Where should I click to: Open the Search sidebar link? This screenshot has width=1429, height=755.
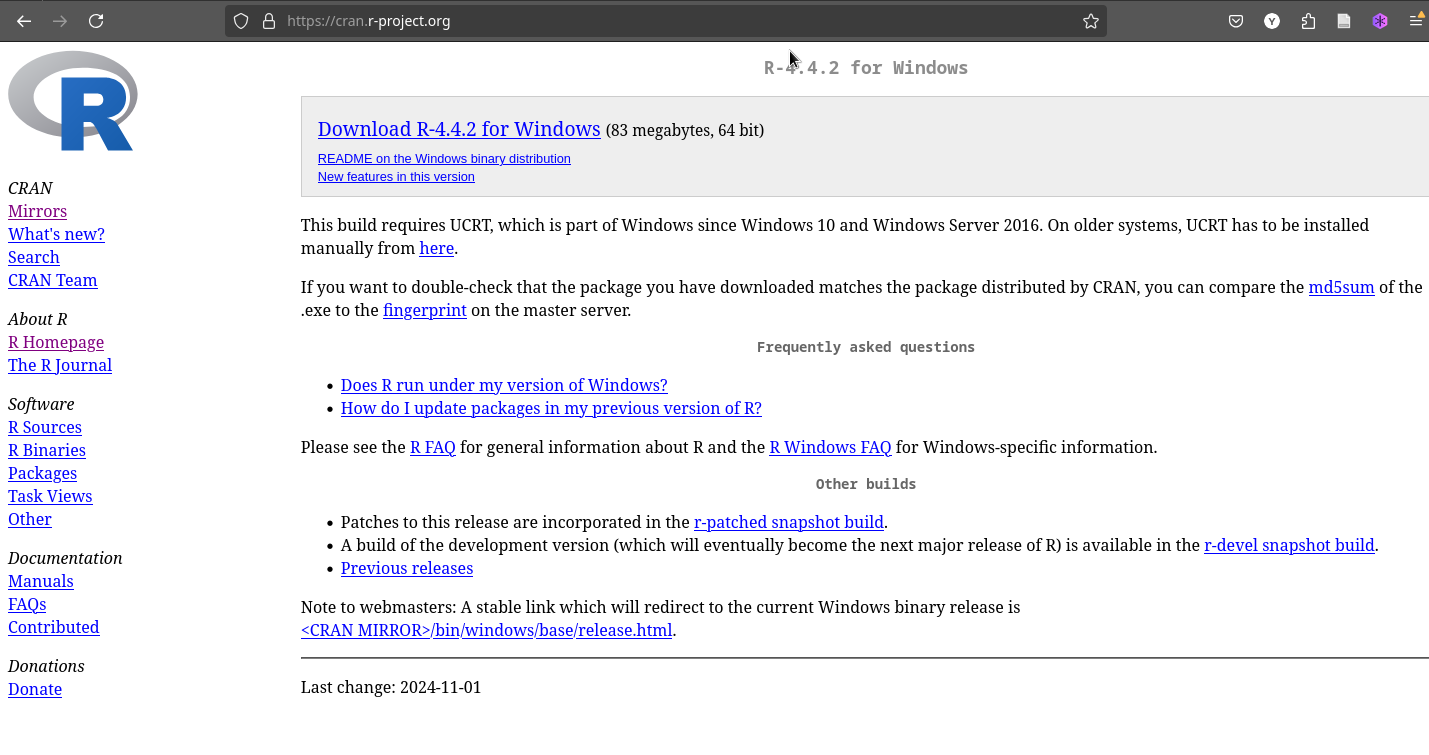tap(34, 257)
